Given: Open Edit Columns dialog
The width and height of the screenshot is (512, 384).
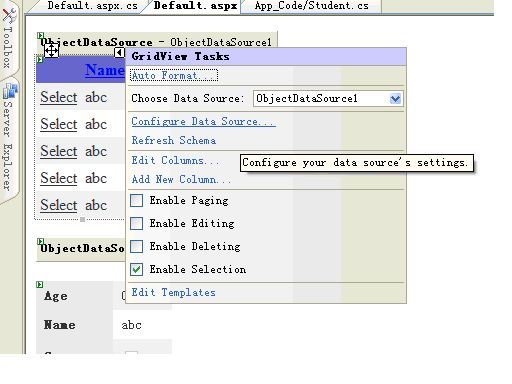Looking at the screenshot, I should pos(175,160).
